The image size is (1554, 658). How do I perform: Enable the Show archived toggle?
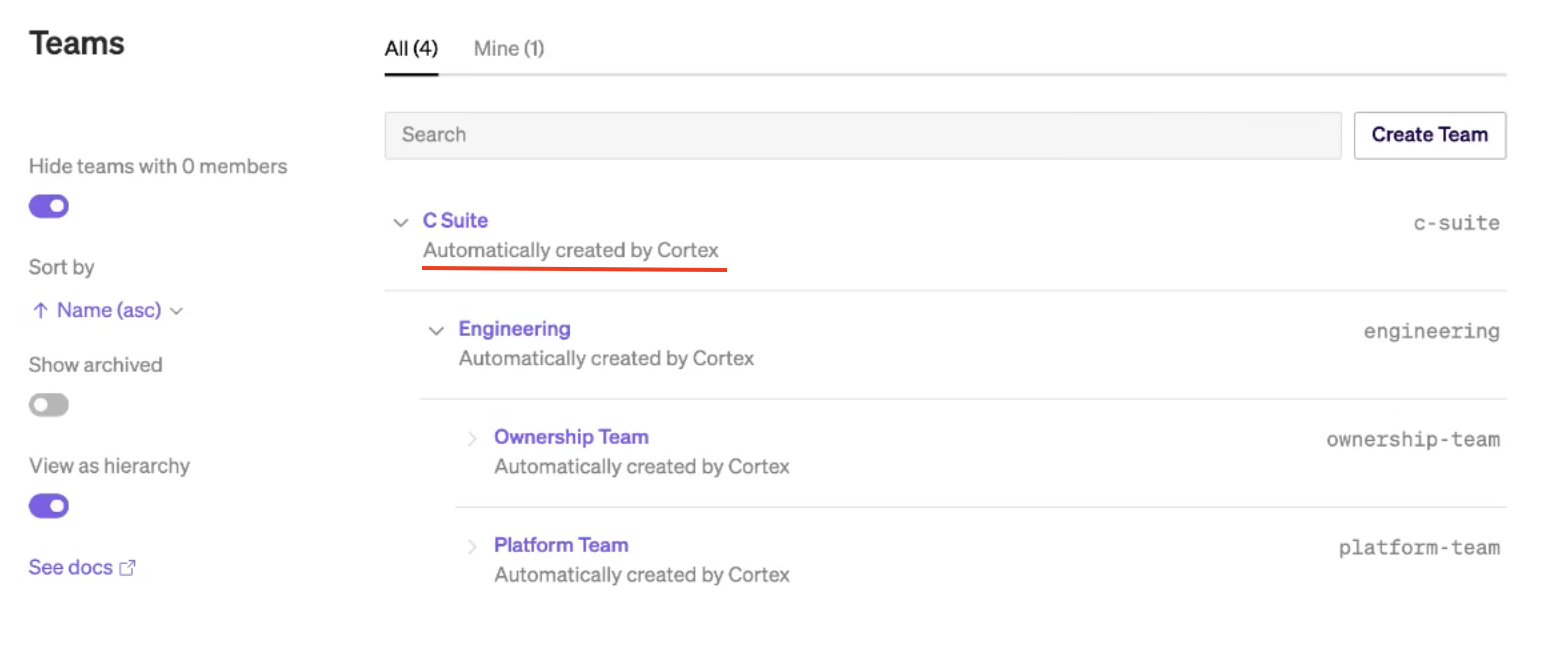tap(49, 405)
